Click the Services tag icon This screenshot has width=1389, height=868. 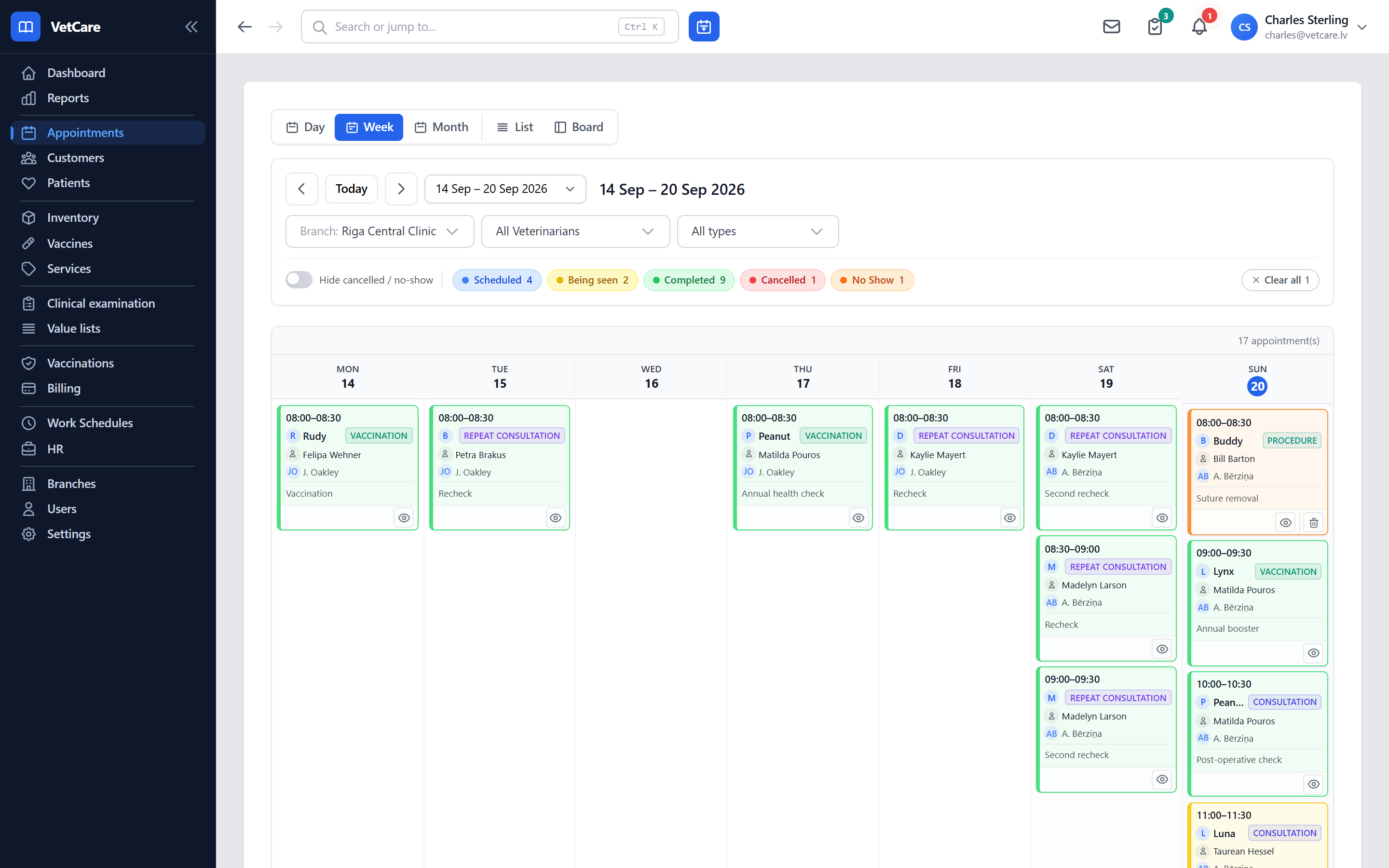pyautogui.click(x=28, y=269)
